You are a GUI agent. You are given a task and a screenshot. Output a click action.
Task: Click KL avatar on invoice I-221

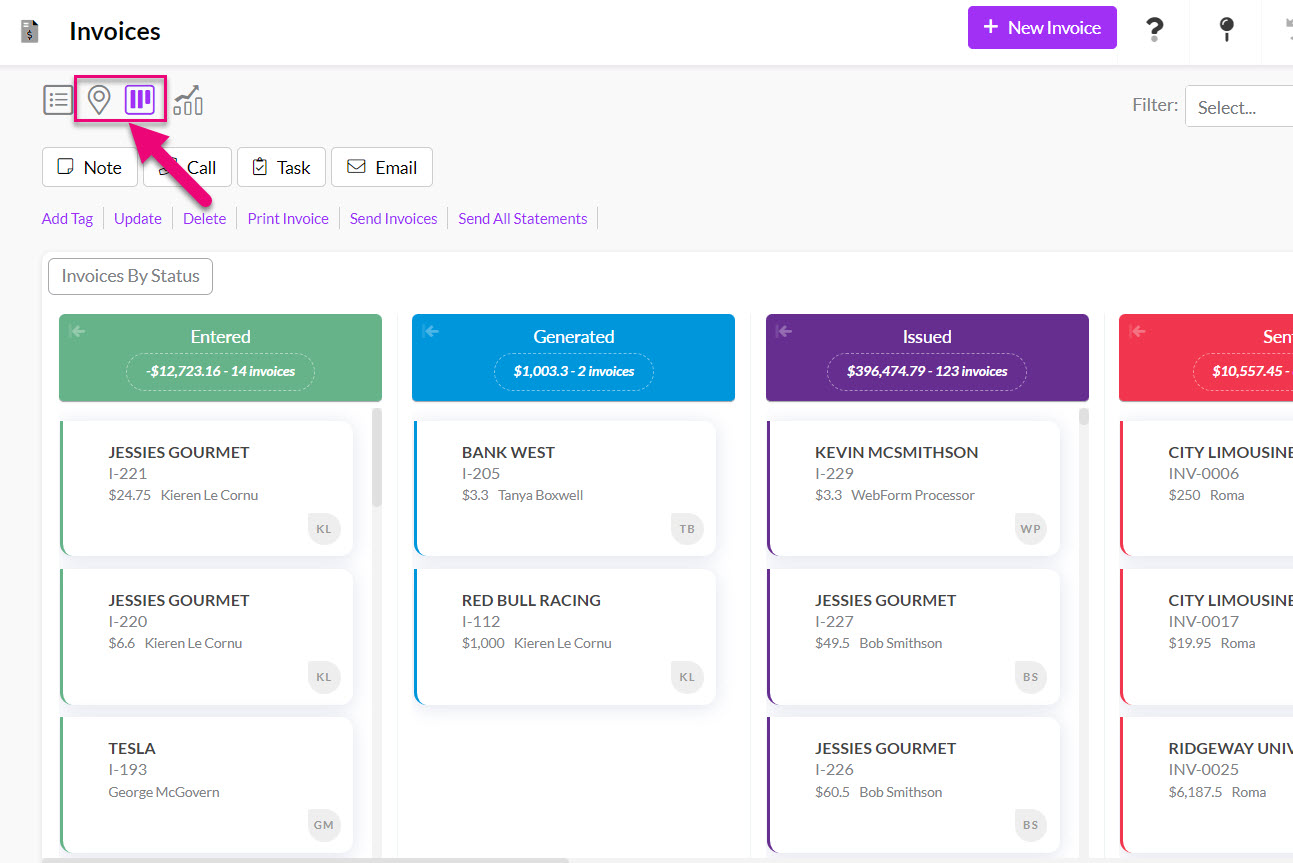click(324, 529)
